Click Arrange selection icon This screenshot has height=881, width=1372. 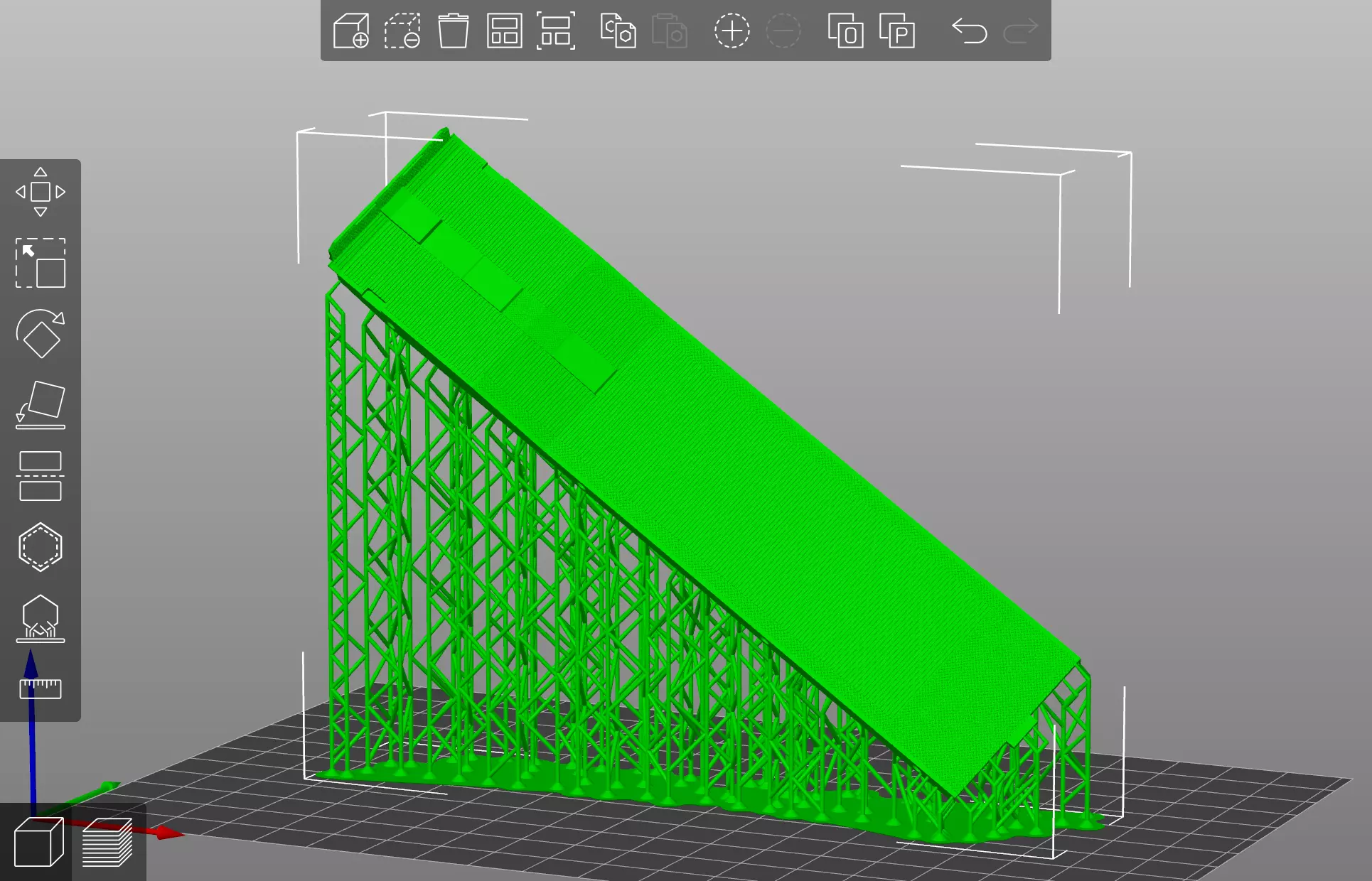pyautogui.click(x=555, y=31)
